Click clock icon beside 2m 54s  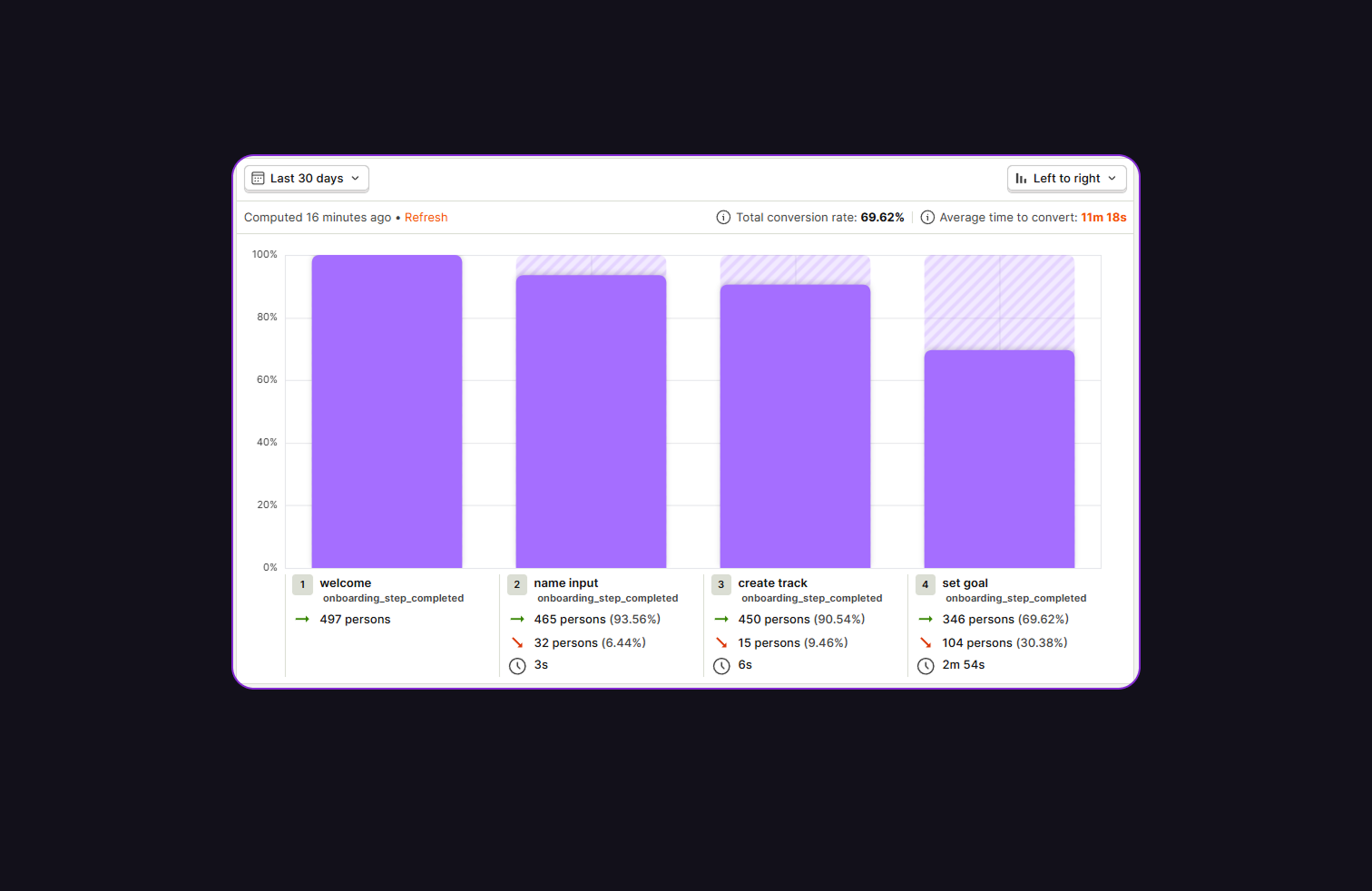pos(926,666)
